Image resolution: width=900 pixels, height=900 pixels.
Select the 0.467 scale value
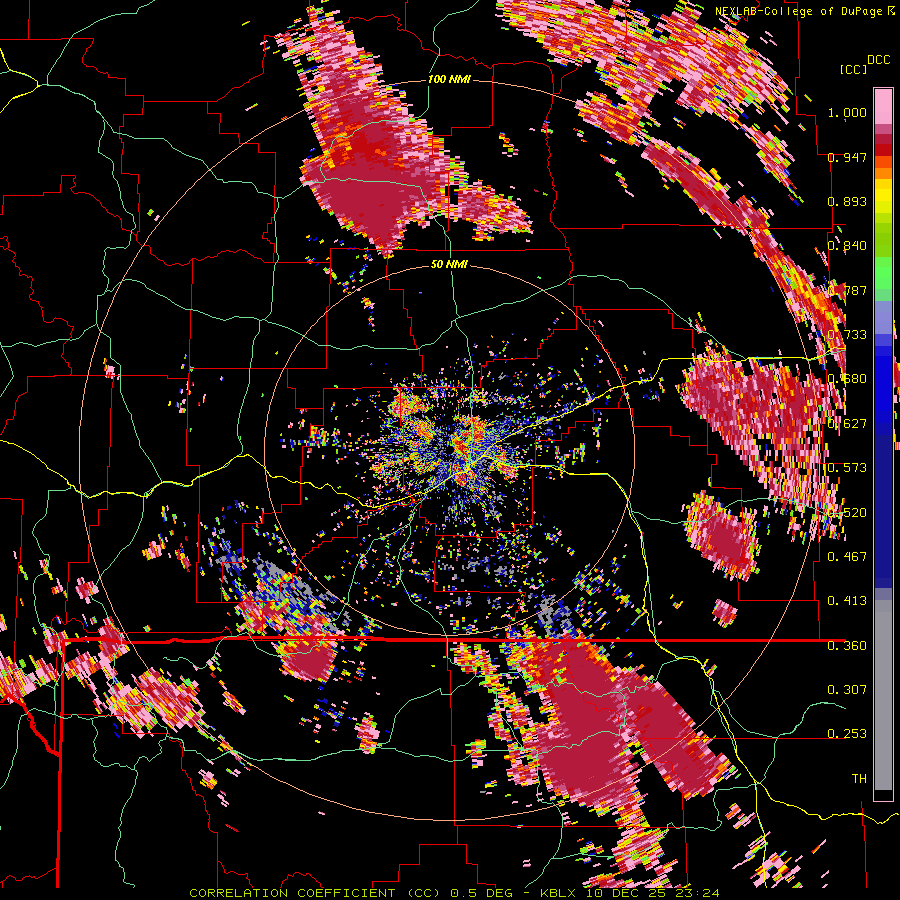(847, 556)
